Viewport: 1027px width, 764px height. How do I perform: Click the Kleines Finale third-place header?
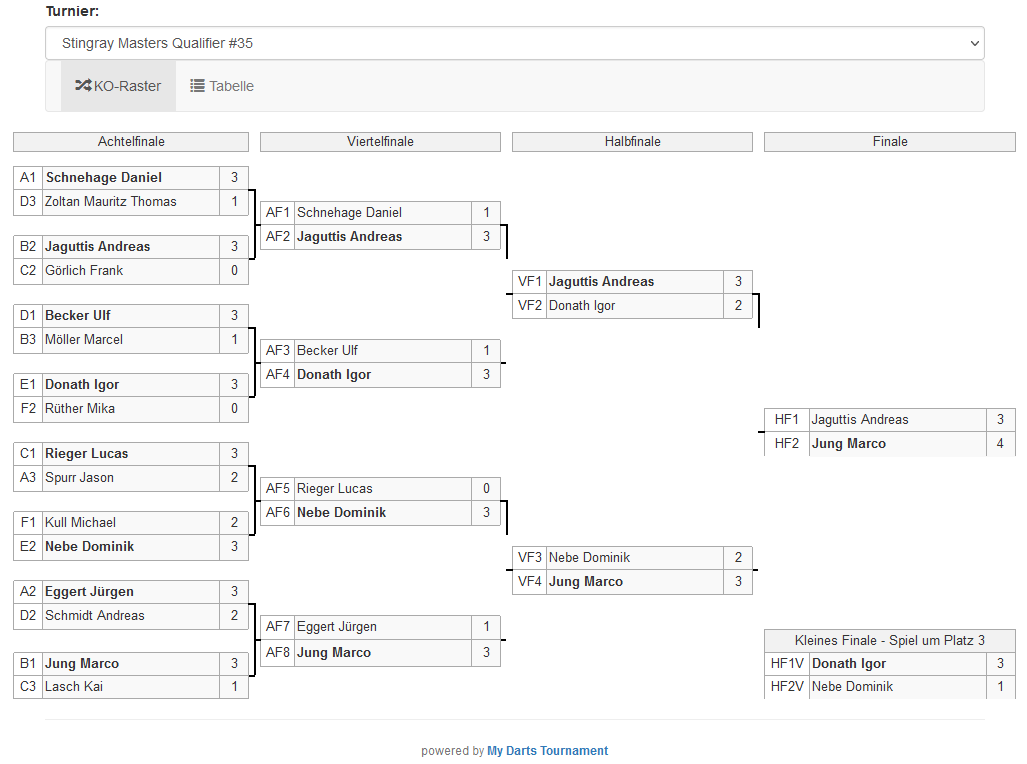coord(889,640)
